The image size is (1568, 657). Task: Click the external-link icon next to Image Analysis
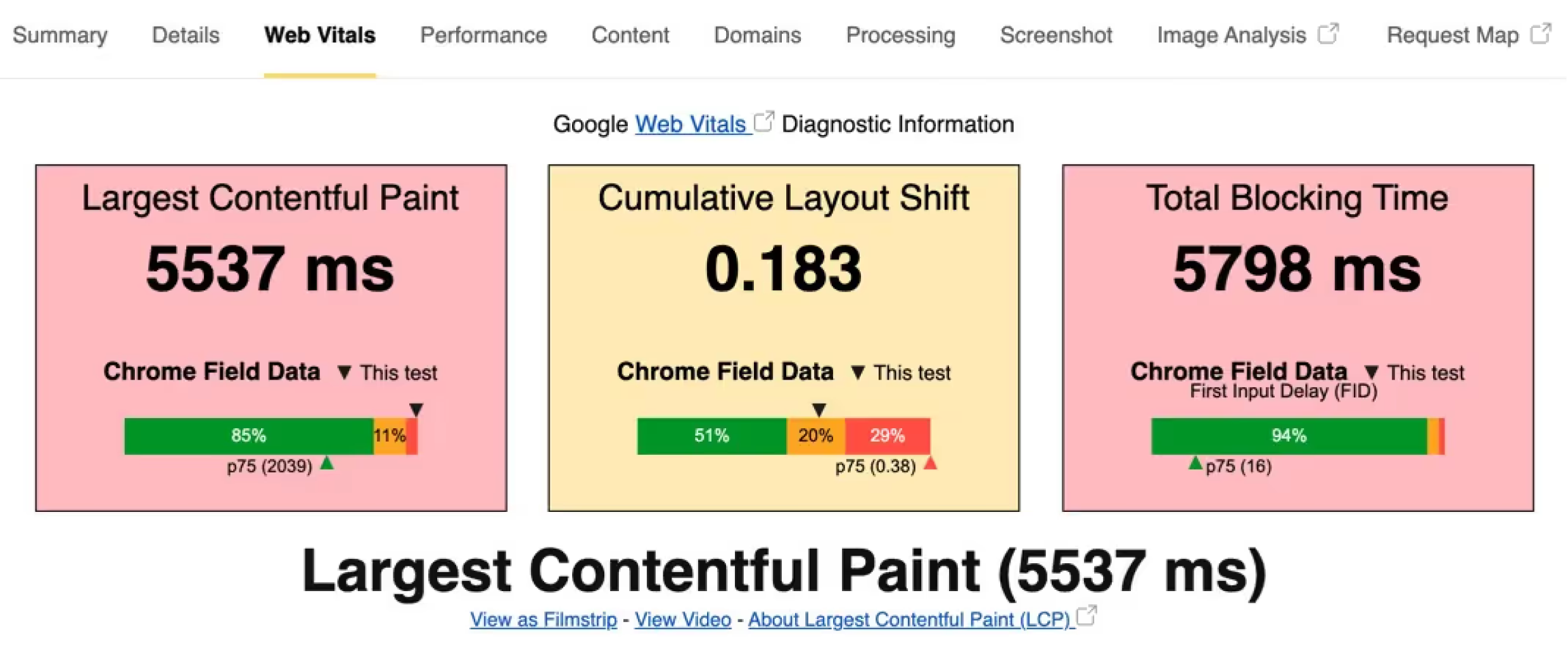pos(1328,34)
